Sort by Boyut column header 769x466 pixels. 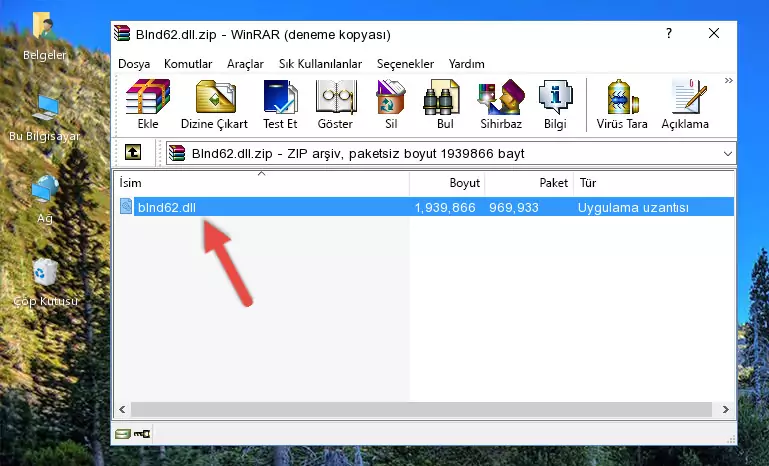tap(447, 182)
